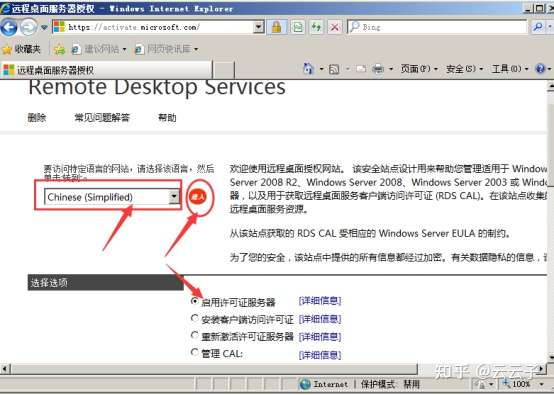This screenshot has width=554, height=395.
Task: Open the 帮助 link on the page
Action: click(167, 117)
